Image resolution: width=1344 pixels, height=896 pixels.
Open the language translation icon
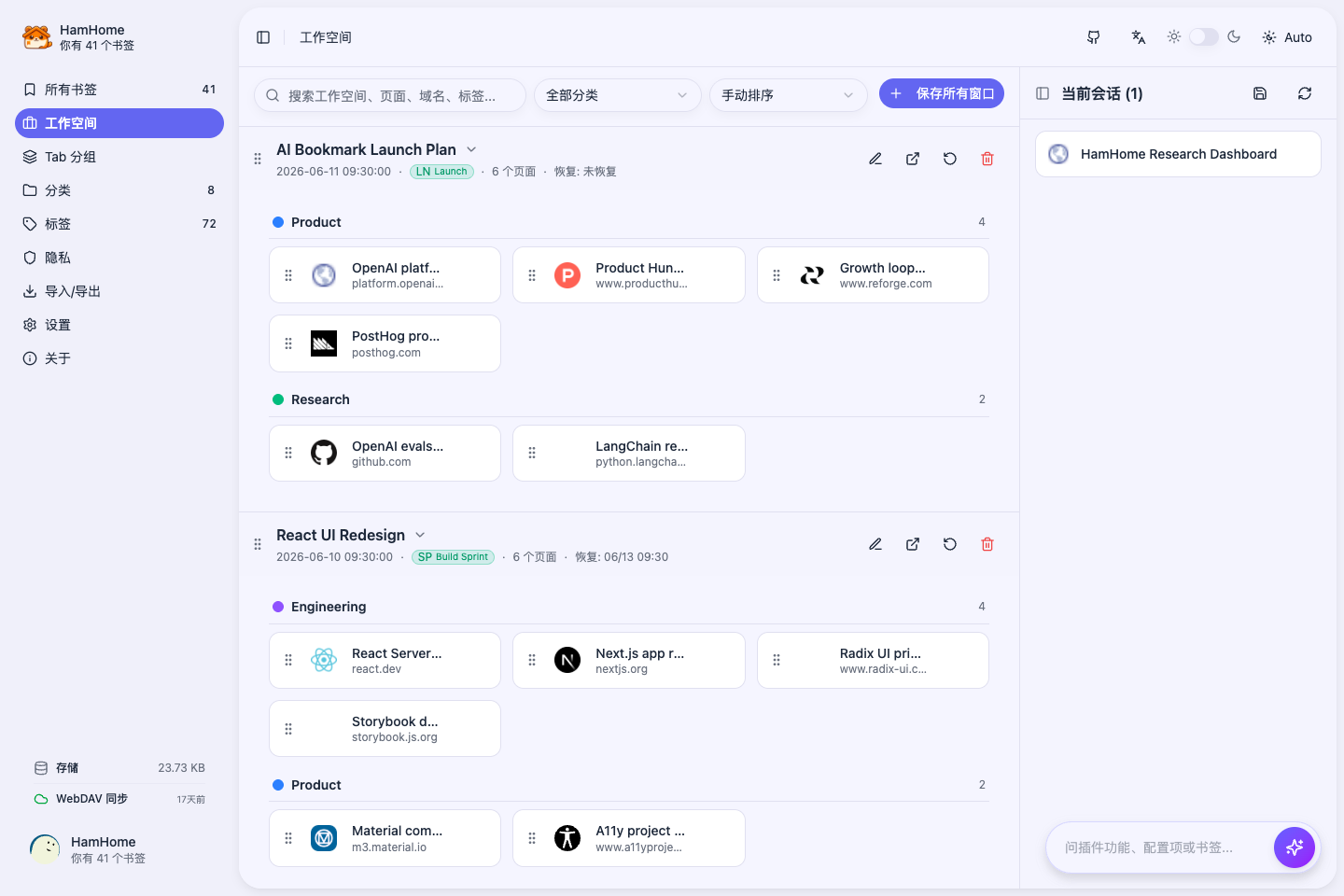click(x=1139, y=37)
